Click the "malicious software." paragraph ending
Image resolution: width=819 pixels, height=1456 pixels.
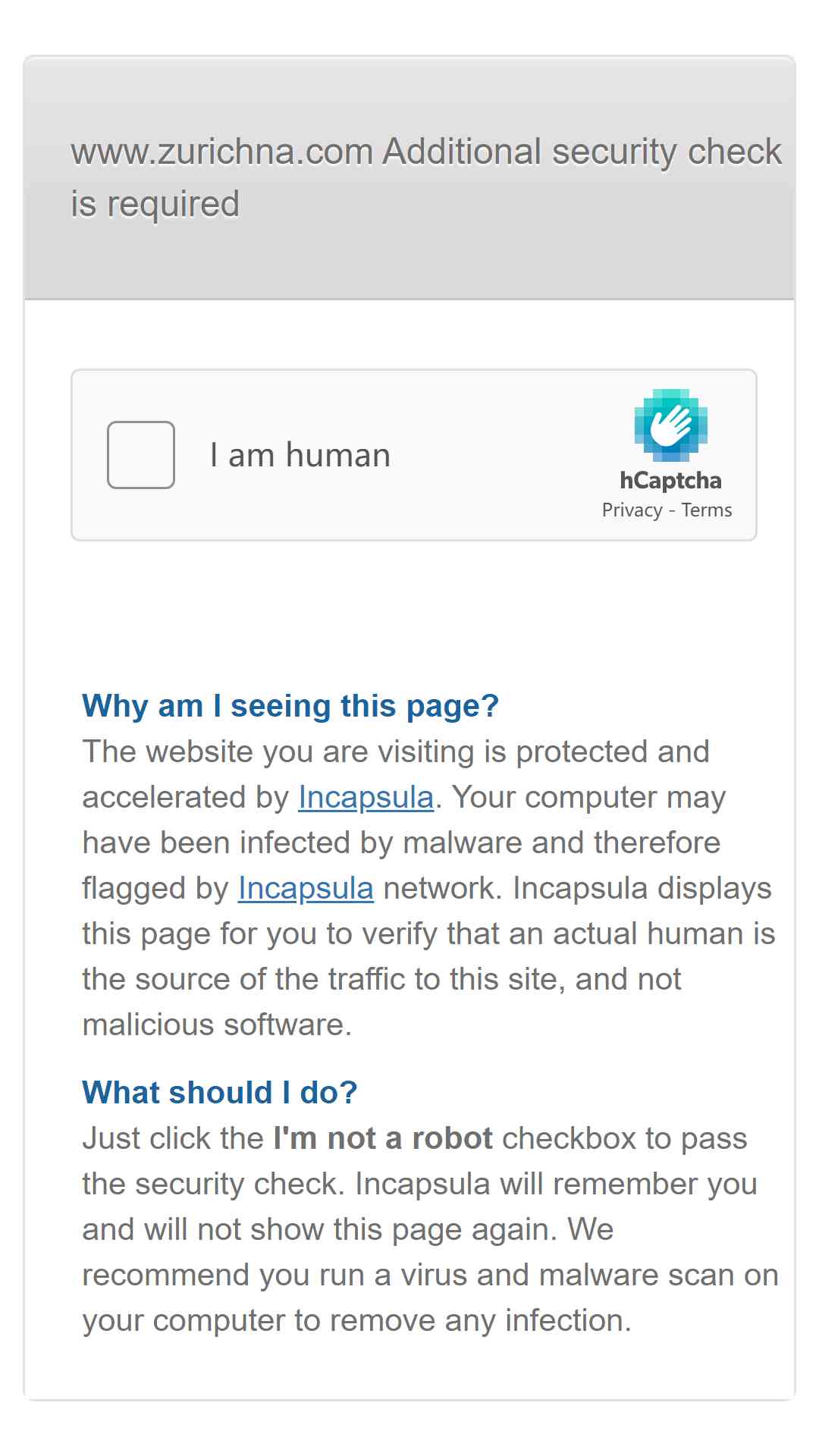pyautogui.click(x=217, y=1025)
